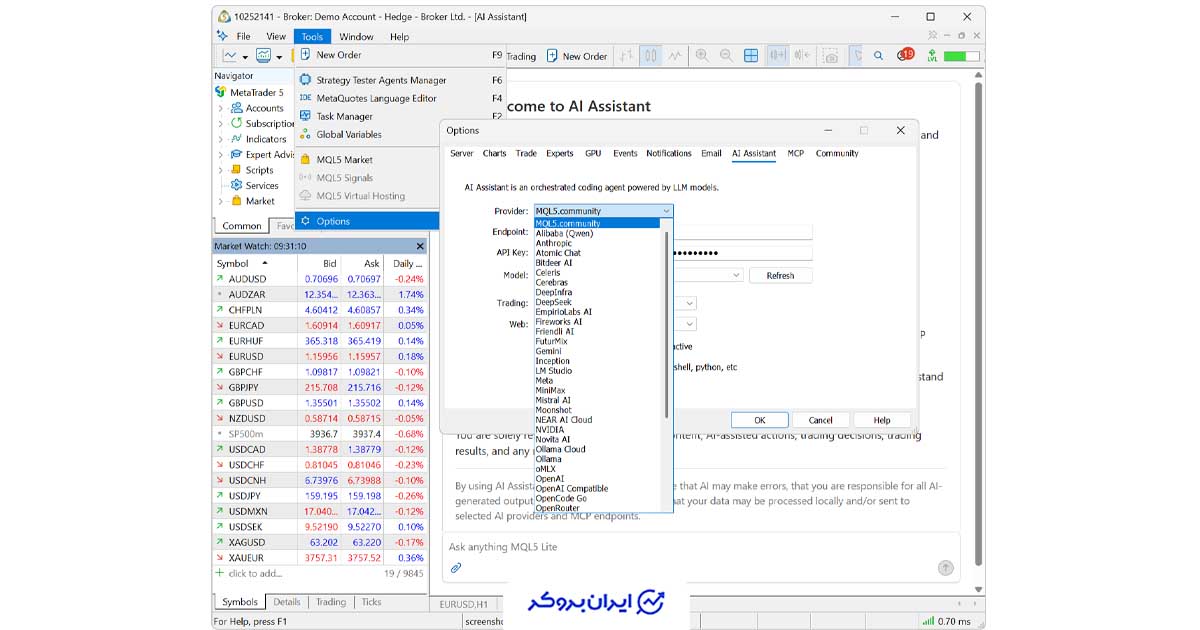Open the File menu
1200x630 pixels.
243,37
